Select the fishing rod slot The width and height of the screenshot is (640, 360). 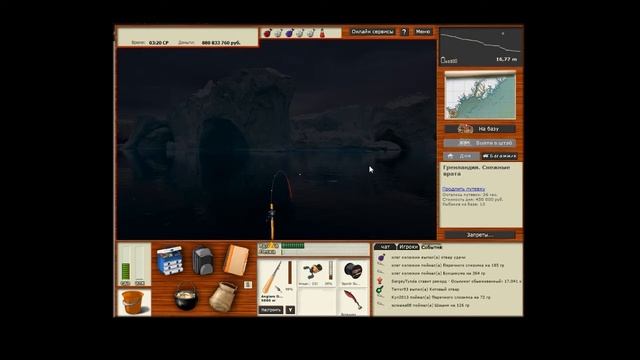[277, 282]
